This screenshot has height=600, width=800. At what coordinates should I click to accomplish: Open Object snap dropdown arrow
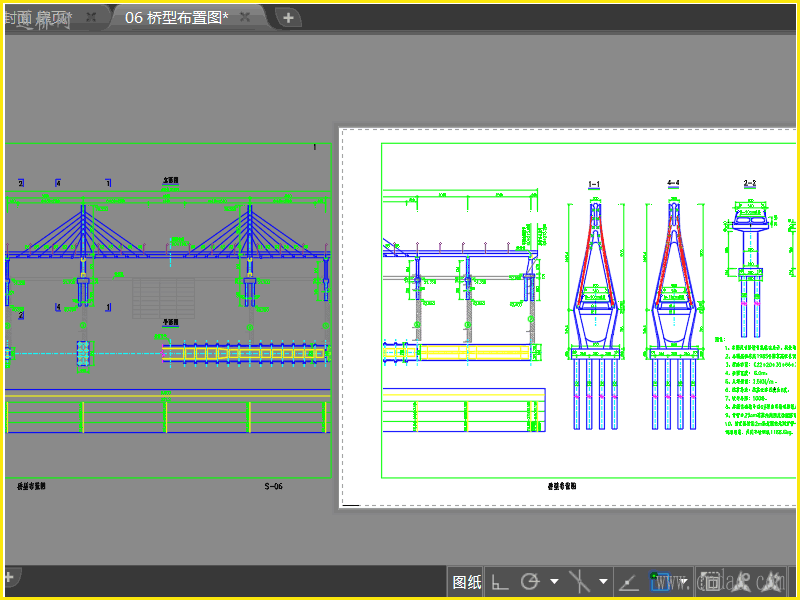tap(684, 581)
